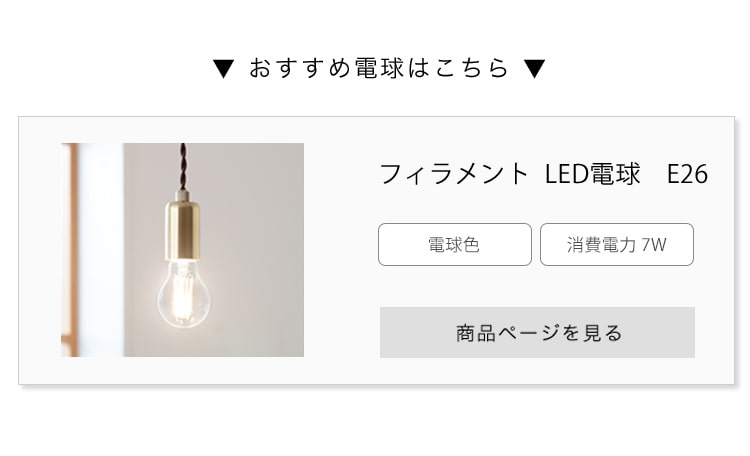Screen dimensions: 750x456
Task: Click the LED電球 text in product title
Action: point(592,174)
